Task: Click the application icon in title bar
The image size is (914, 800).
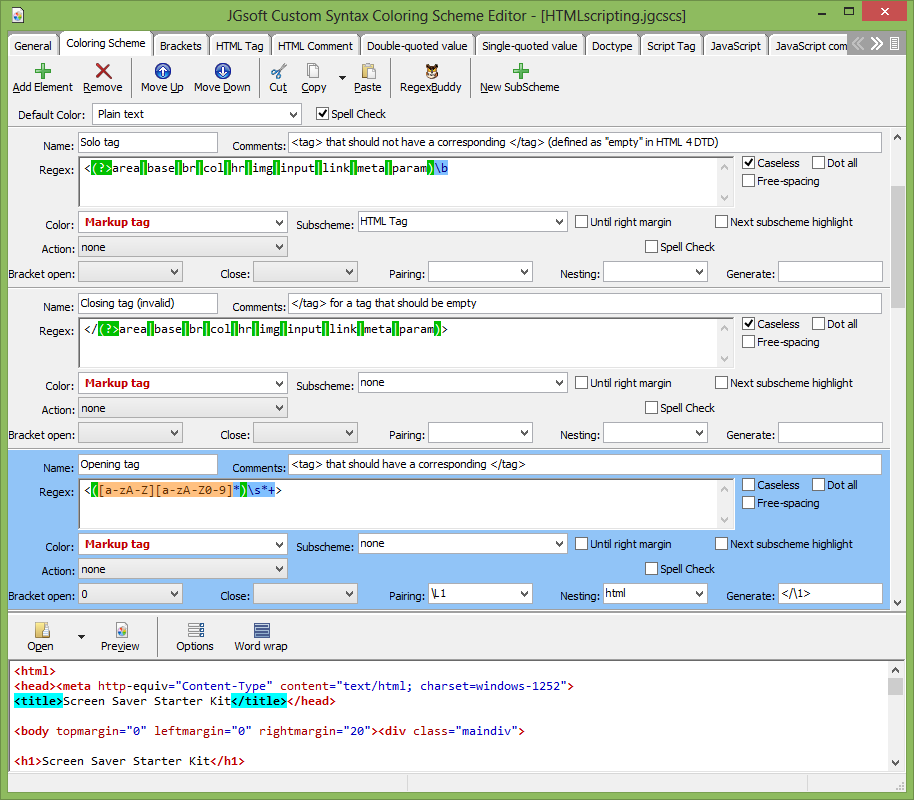Action: tap(18, 15)
